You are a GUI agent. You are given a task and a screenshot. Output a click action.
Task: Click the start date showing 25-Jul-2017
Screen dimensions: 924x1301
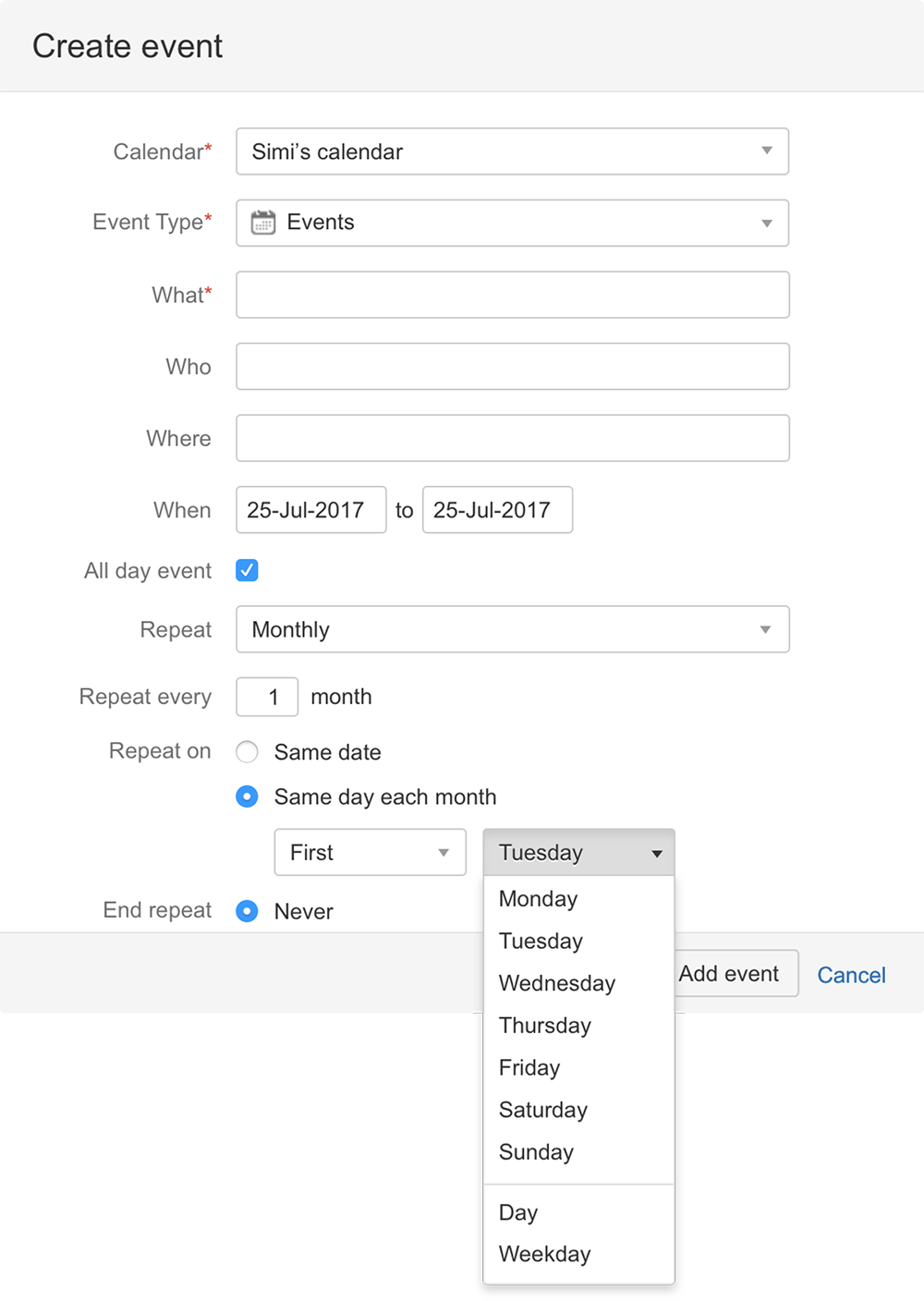[x=310, y=510]
